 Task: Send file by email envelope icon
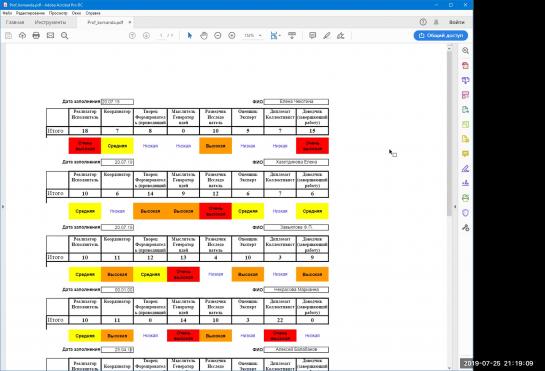[x=50, y=35]
